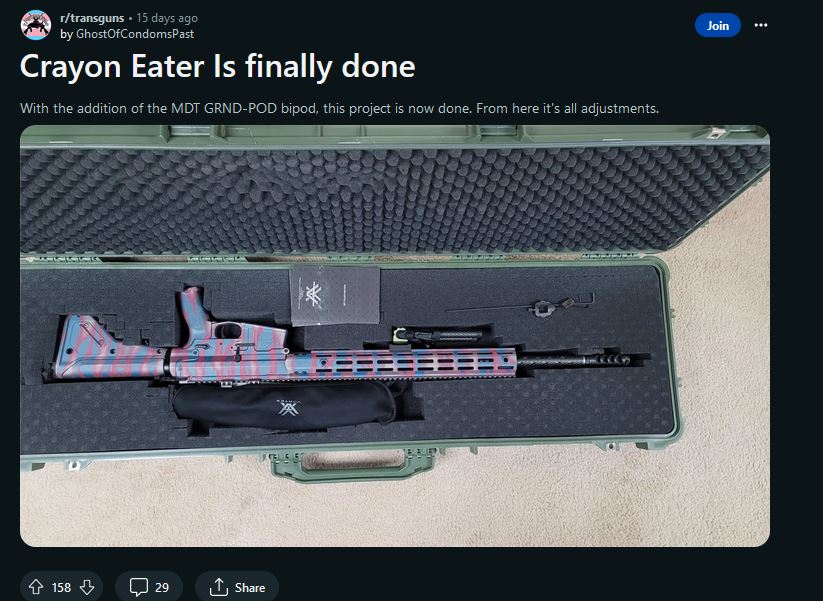Click the gray booklet in the case photo
The image size is (823, 601).
tap(334, 296)
